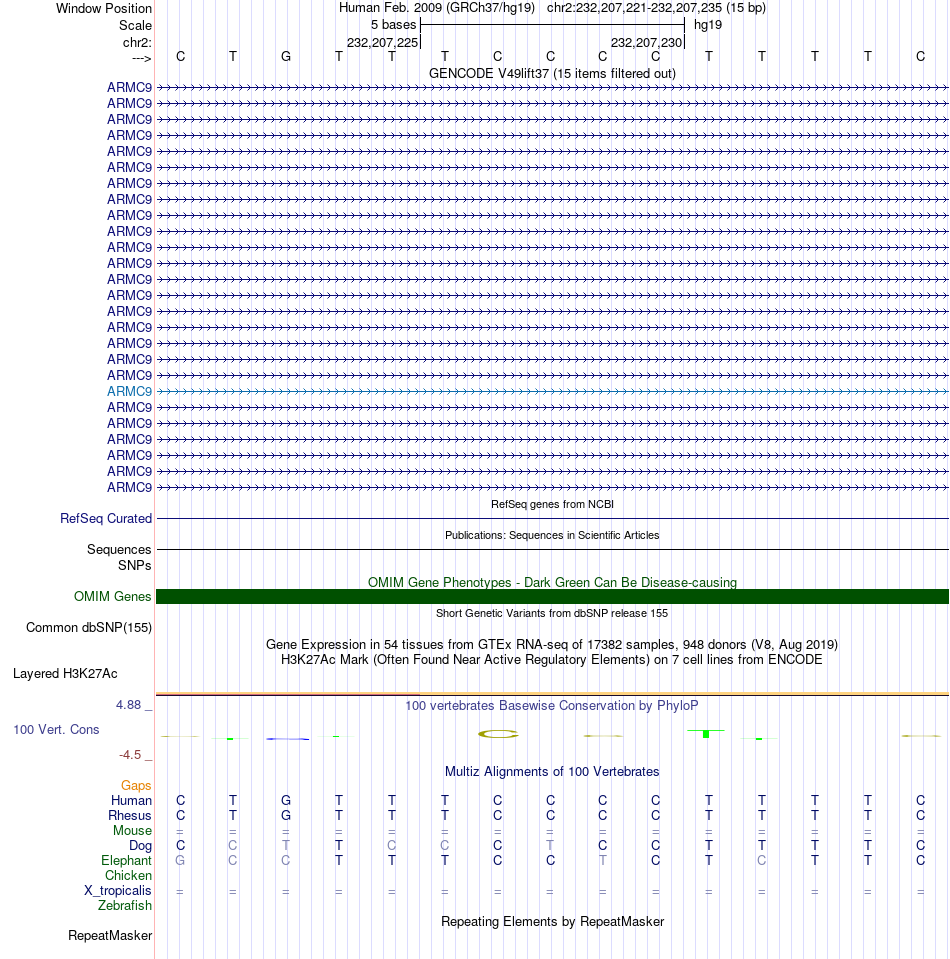Click the Layered H3K27Ac track label
This screenshot has height=959, width=950.
point(65,674)
